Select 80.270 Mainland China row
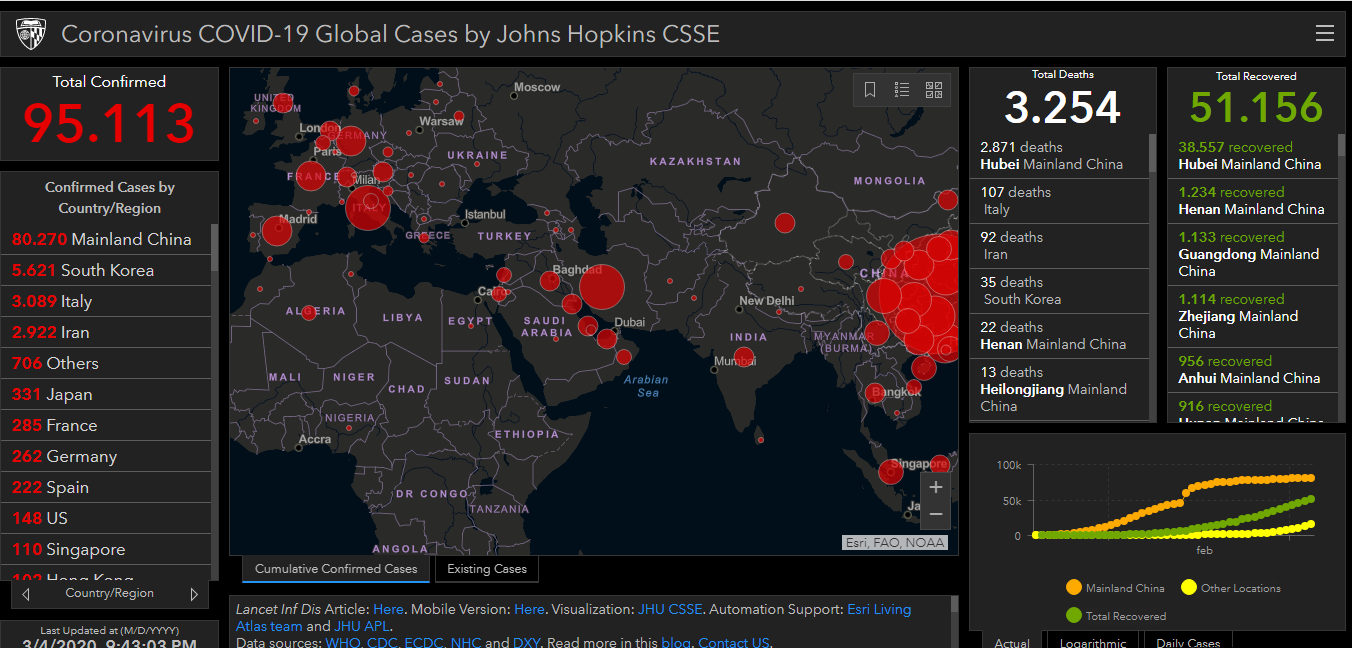The height and width of the screenshot is (648, 1352). point(106,239)
